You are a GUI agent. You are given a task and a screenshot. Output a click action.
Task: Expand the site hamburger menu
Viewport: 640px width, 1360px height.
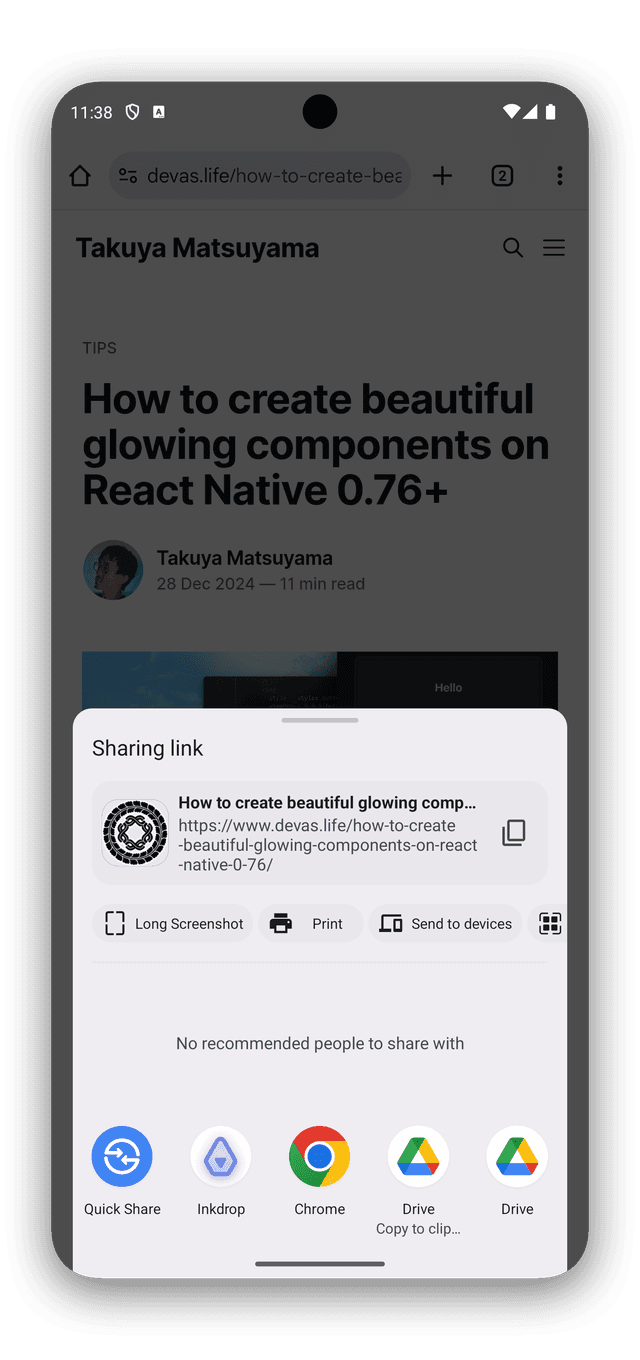pyautogui.click(x=554, y=248)
